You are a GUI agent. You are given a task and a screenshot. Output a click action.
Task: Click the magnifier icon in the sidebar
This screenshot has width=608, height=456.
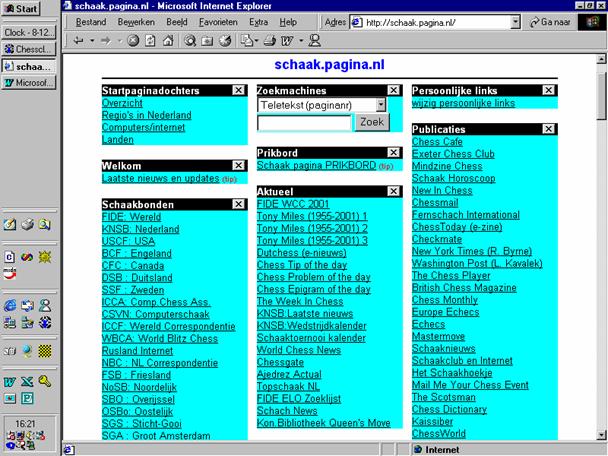click(x=45, y=224)
